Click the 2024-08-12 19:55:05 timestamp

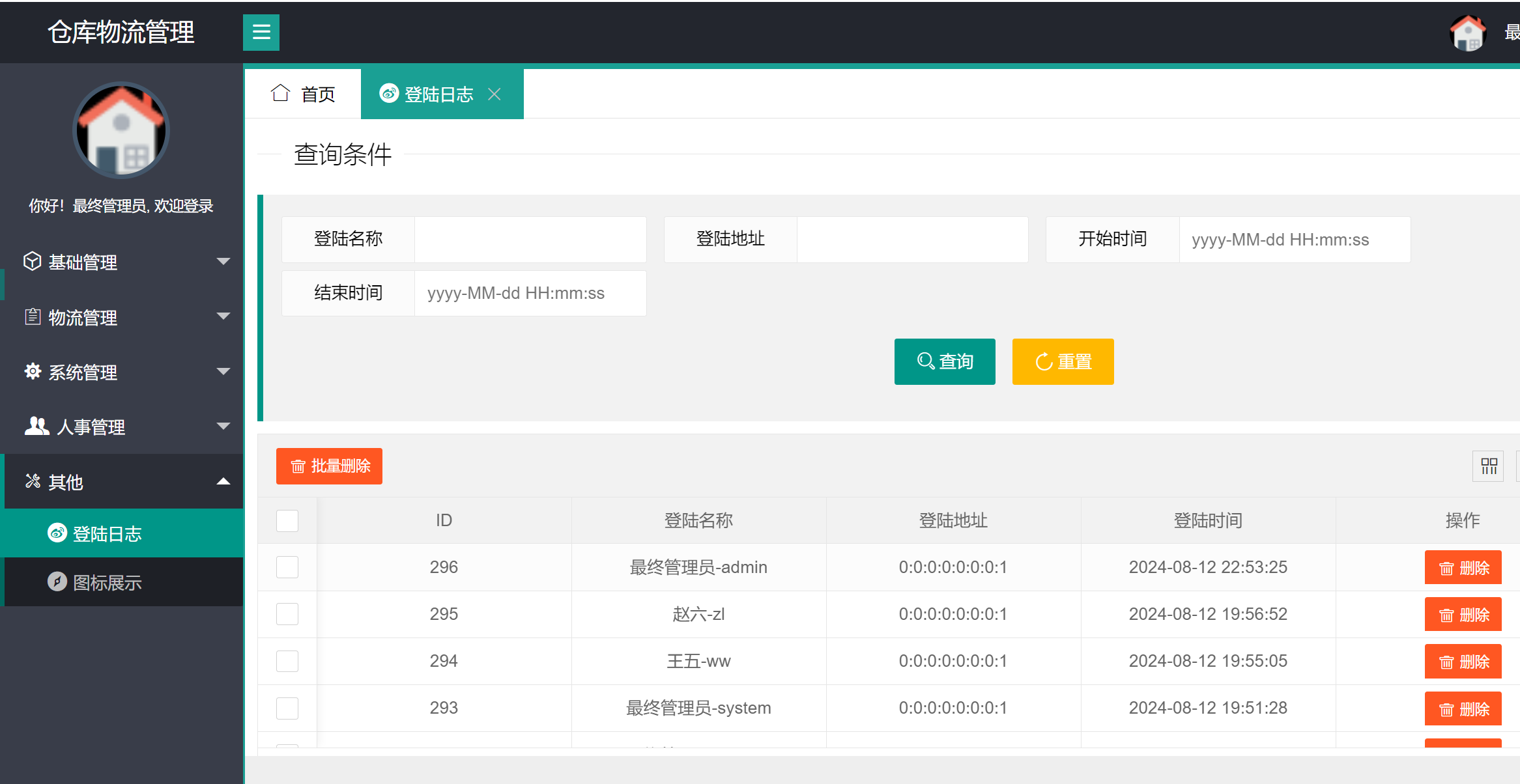click(x=1208, y=661)
